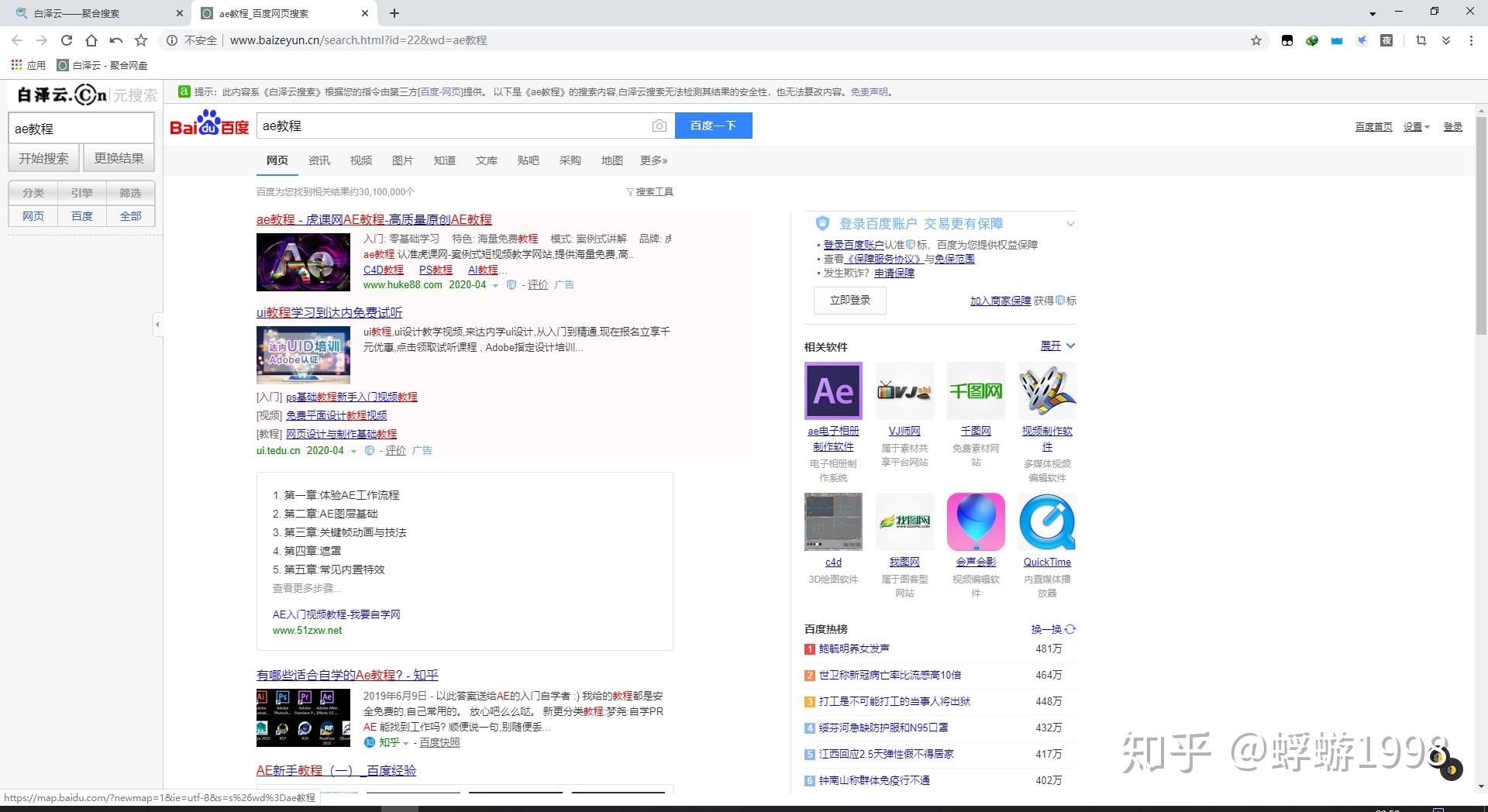
Task: Open the Ae software icon thumbnail
Action: 833,391
